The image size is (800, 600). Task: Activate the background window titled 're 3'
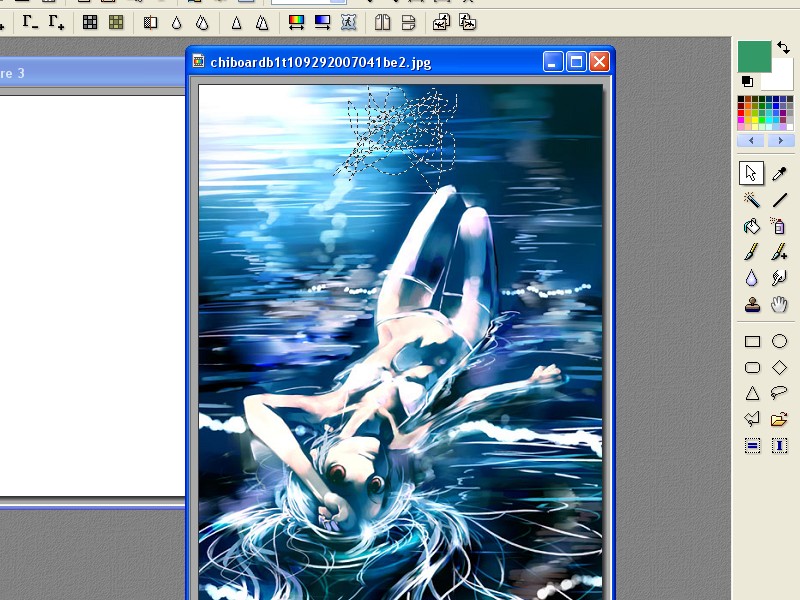coord(92,73)
